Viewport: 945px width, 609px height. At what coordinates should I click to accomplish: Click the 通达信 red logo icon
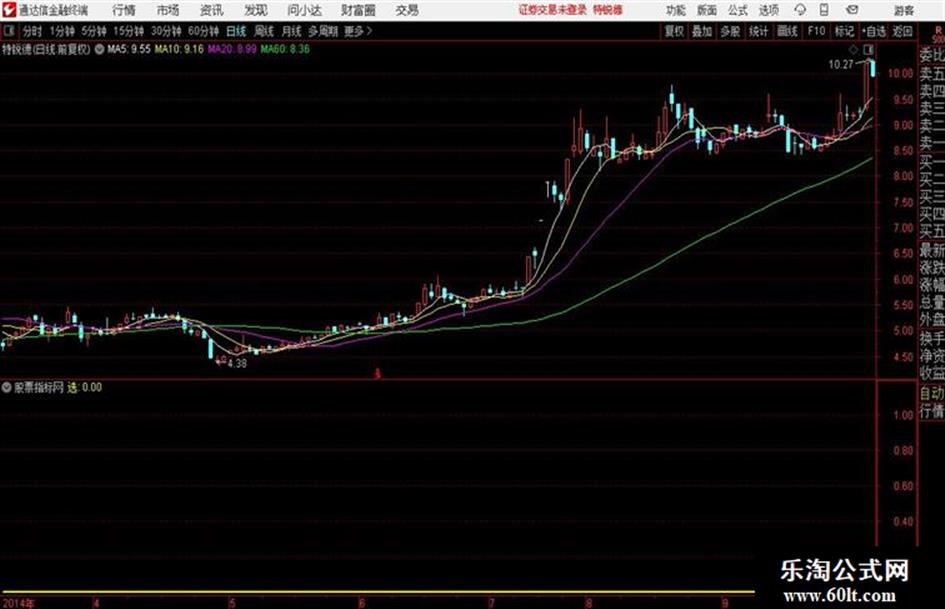click(8, 10)
